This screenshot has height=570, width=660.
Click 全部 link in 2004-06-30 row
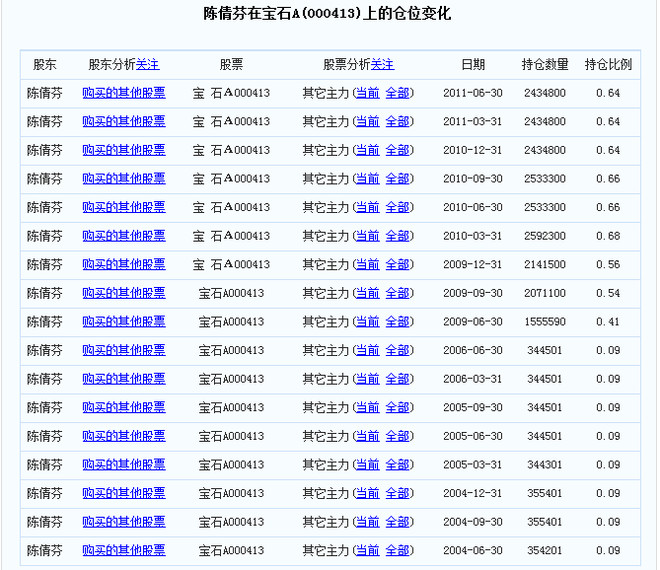pyautogui.click(x=397, y=550)
